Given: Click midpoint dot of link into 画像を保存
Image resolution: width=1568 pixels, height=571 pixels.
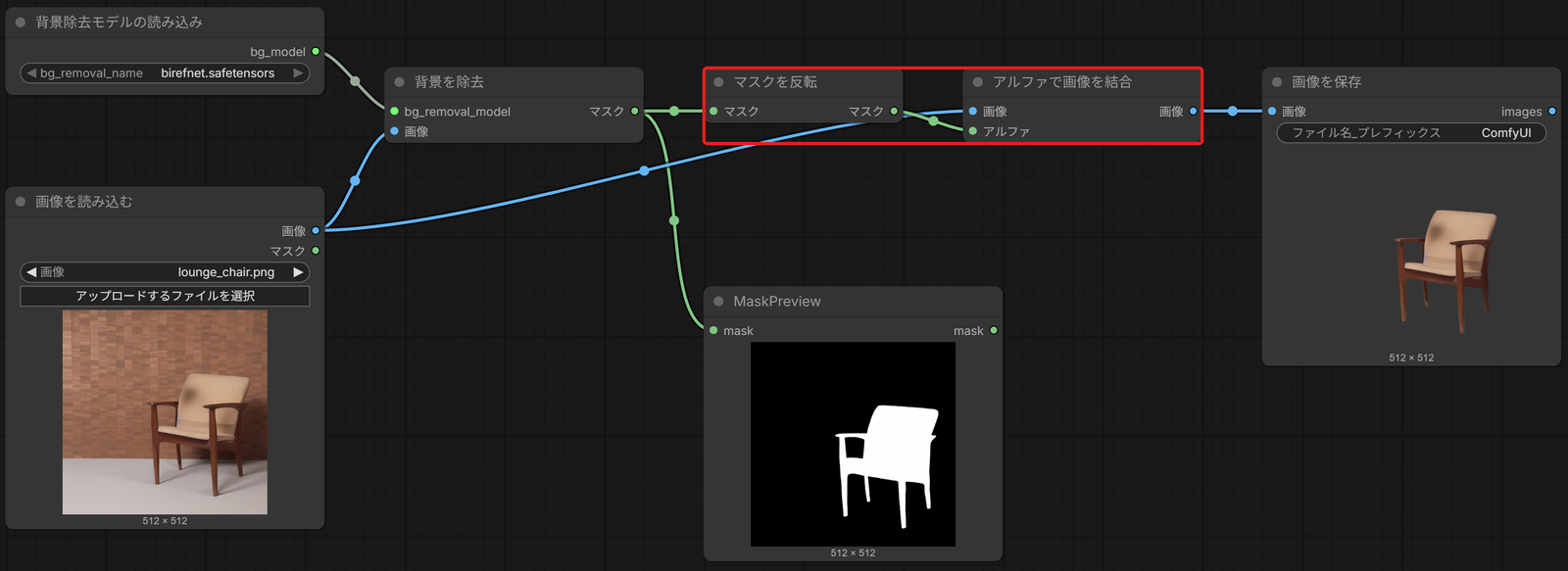Looking at the screenshot, I should point(1233,112).
